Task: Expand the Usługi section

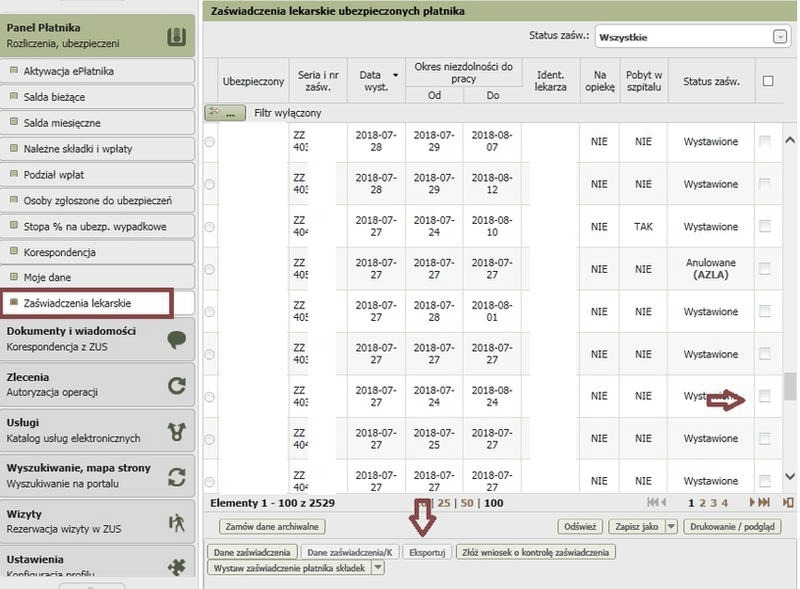Action: coord(97,430)
